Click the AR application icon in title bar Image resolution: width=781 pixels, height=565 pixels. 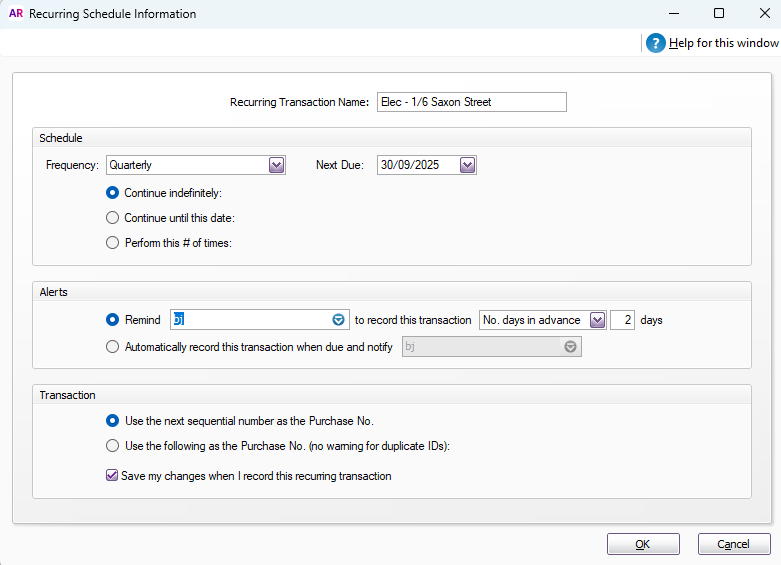pos(15,14)
